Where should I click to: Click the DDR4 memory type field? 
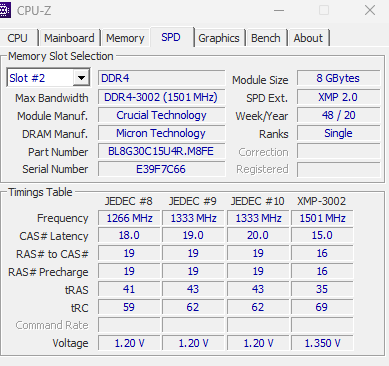(161, 78)
